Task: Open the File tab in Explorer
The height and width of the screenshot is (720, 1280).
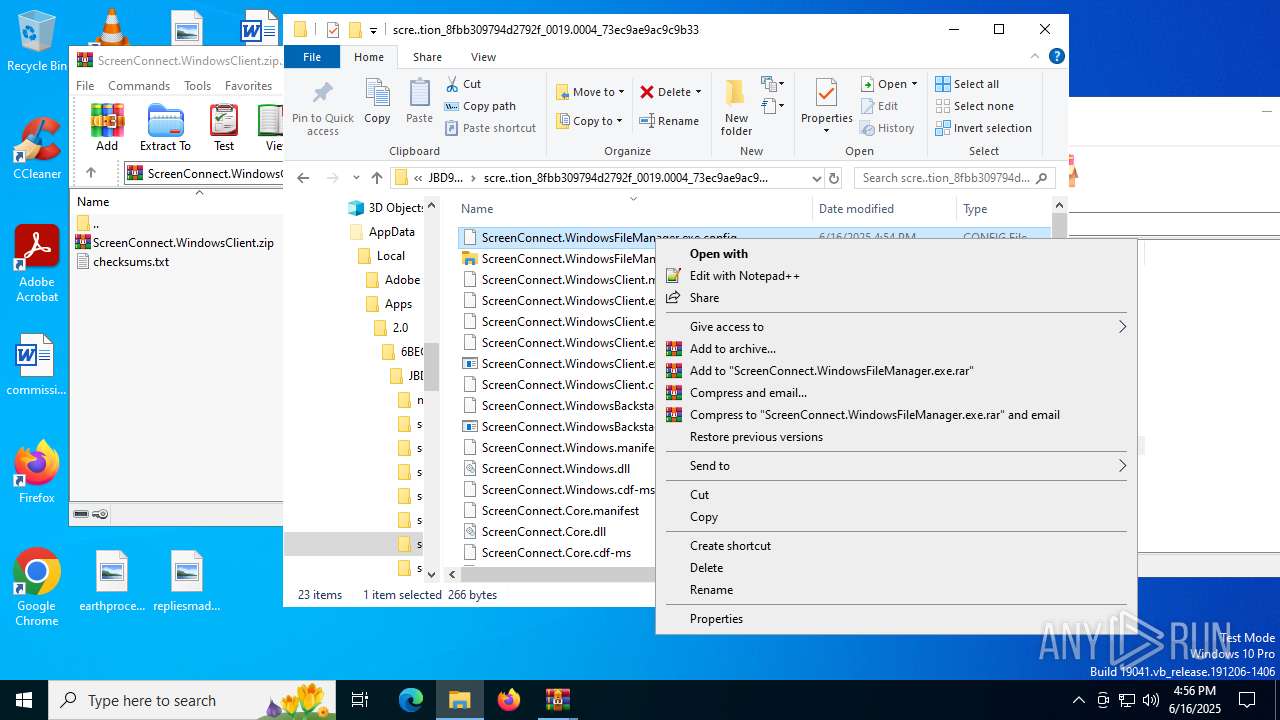Action: 312,57
